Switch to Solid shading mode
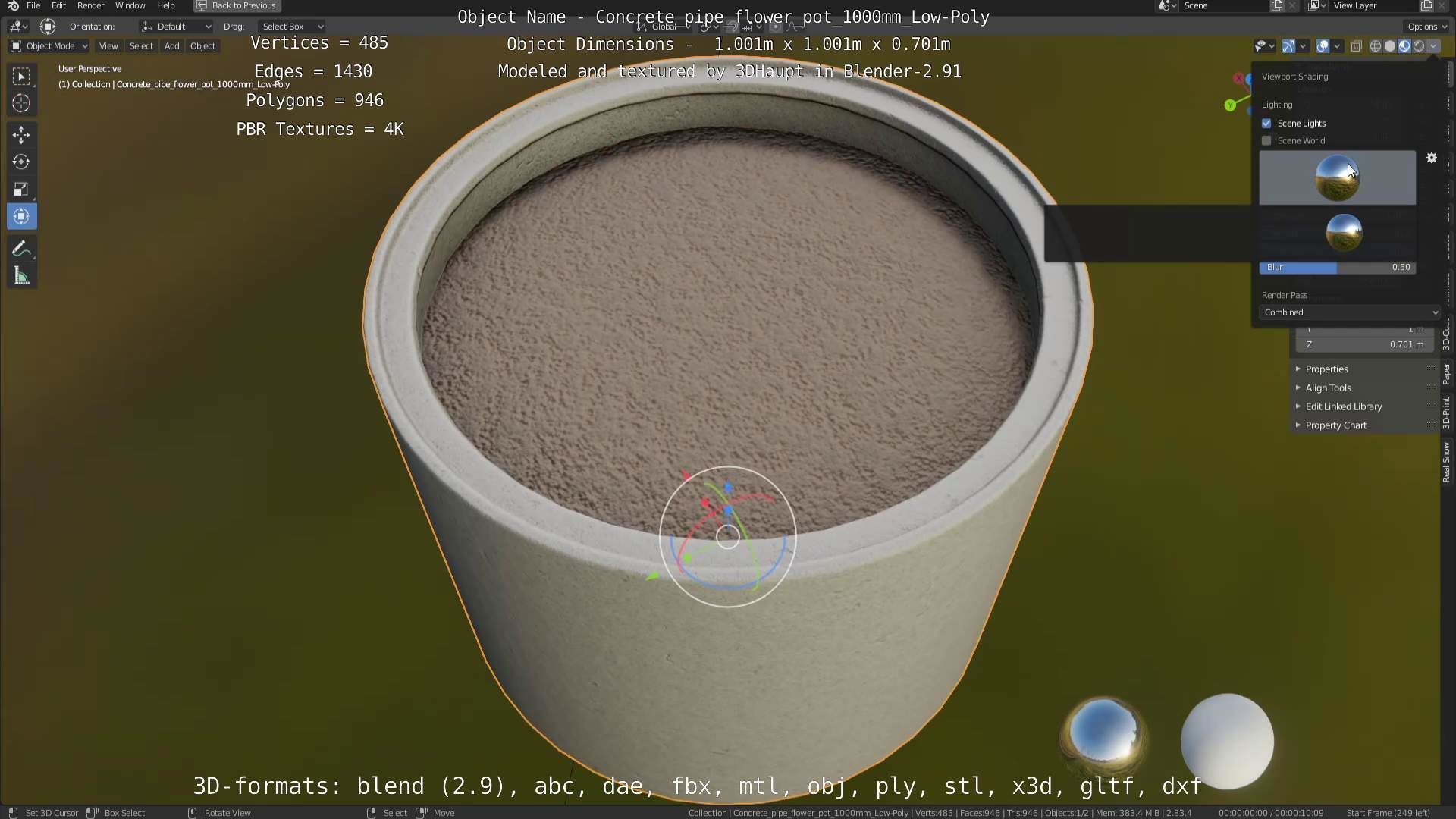The image size is (1456, 819). click(x=1390, y=46)
